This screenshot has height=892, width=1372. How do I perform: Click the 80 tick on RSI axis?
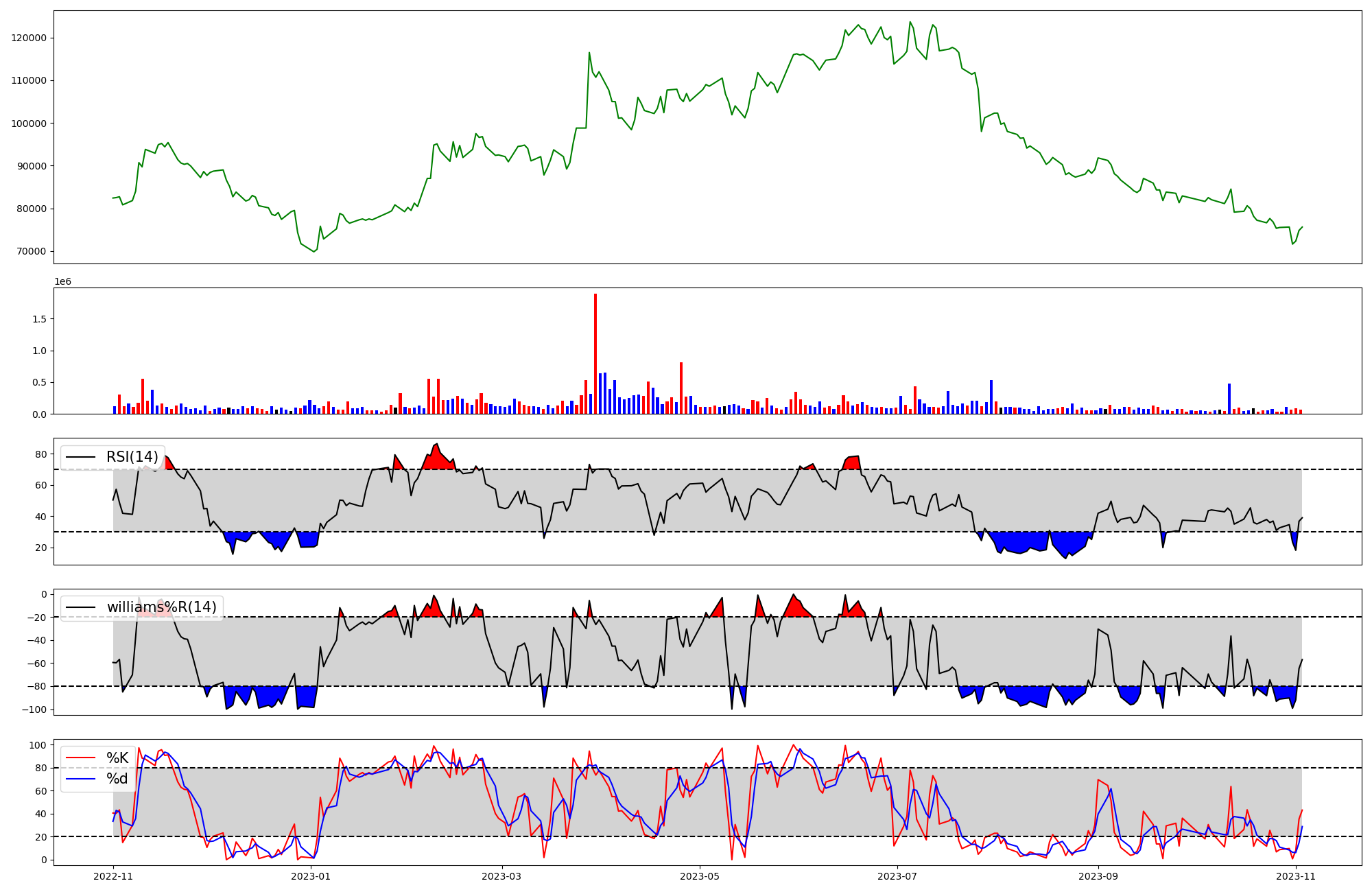(x=41, y=454)
